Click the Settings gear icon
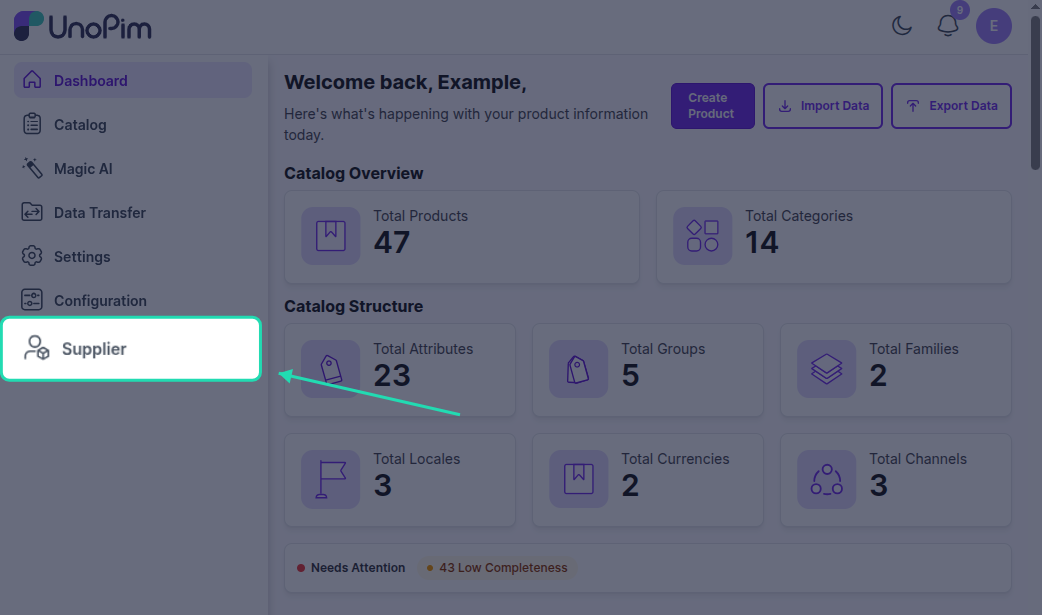The height and width of the screenshot is (615, 1042). 32,256
